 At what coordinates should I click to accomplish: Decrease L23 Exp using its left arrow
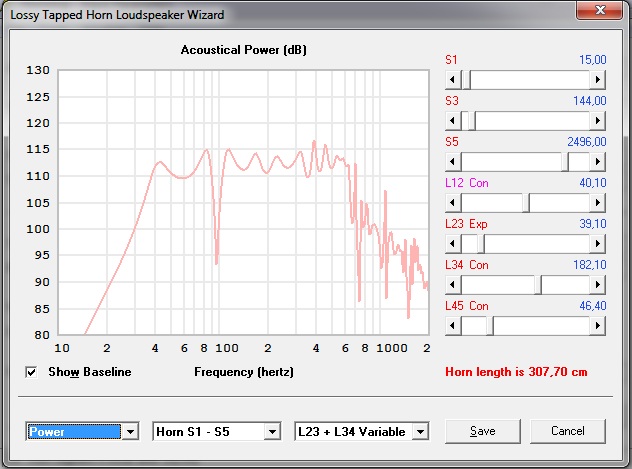tap(453, 243)
